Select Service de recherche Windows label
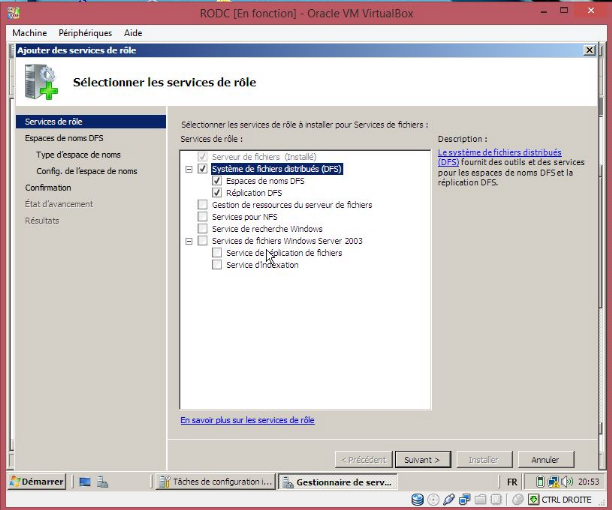 click(267, 229)
